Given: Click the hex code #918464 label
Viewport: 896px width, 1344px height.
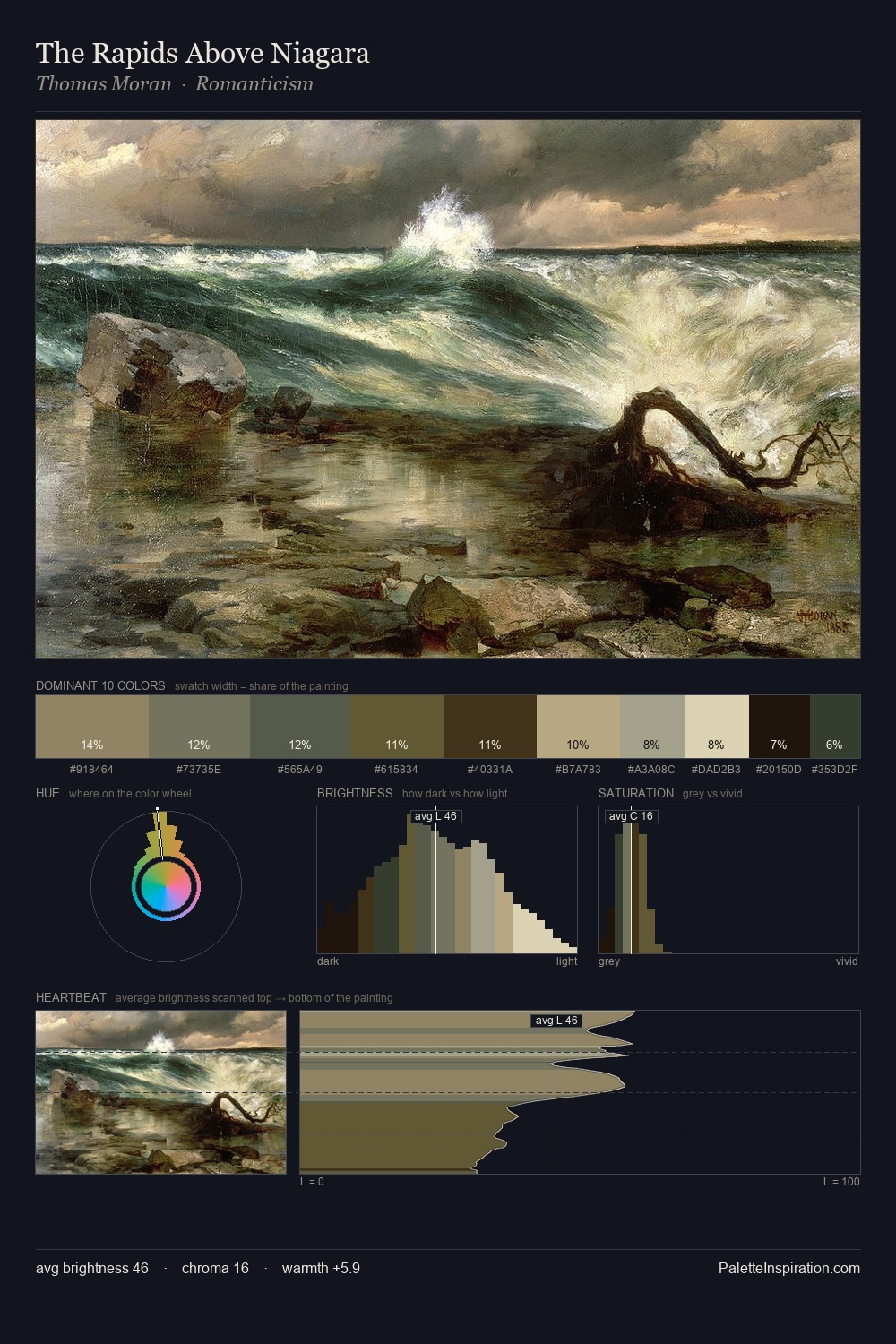Looking at the screenshot, I should pyautogui.click(x=91, y=770).
